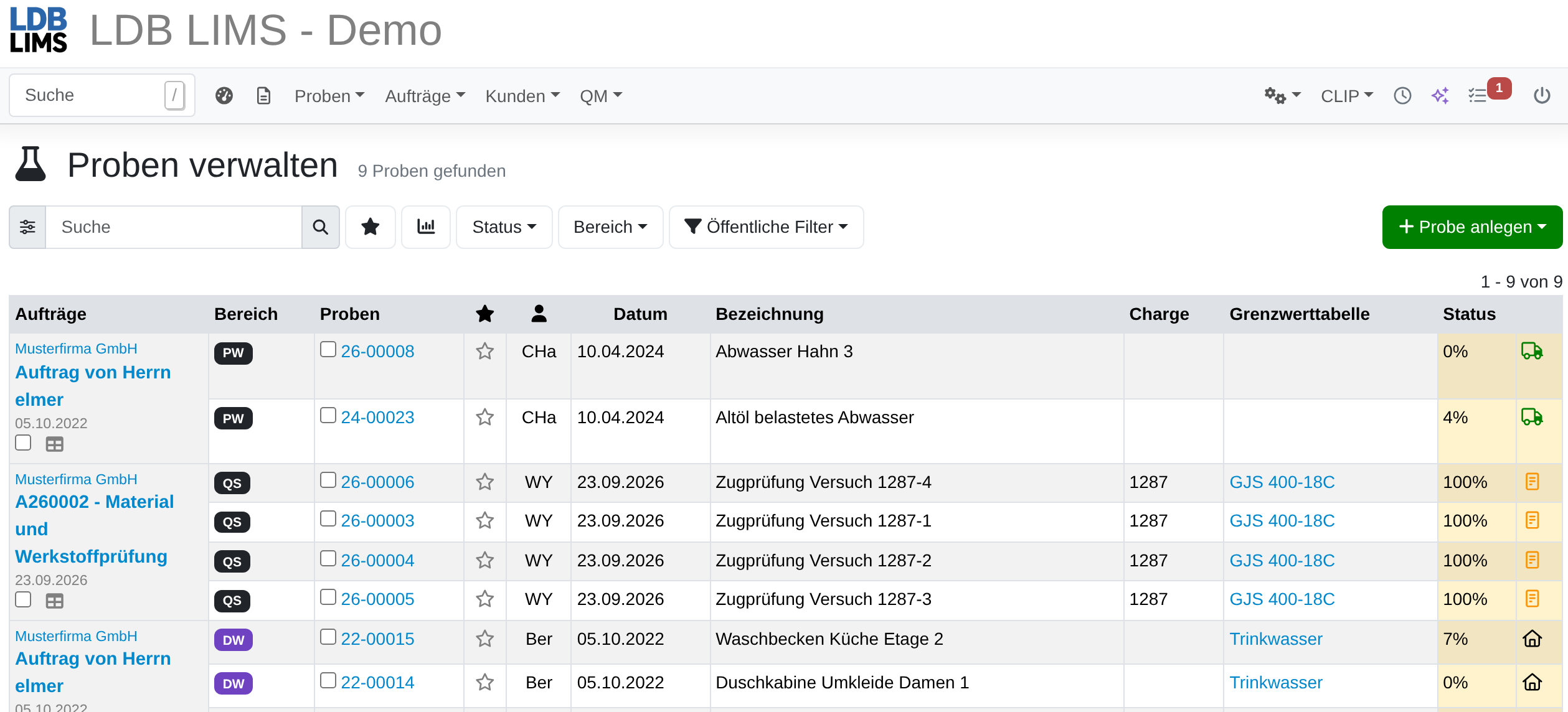
Task: Open the CLIP dropdown
Action: coord(1347,96)
